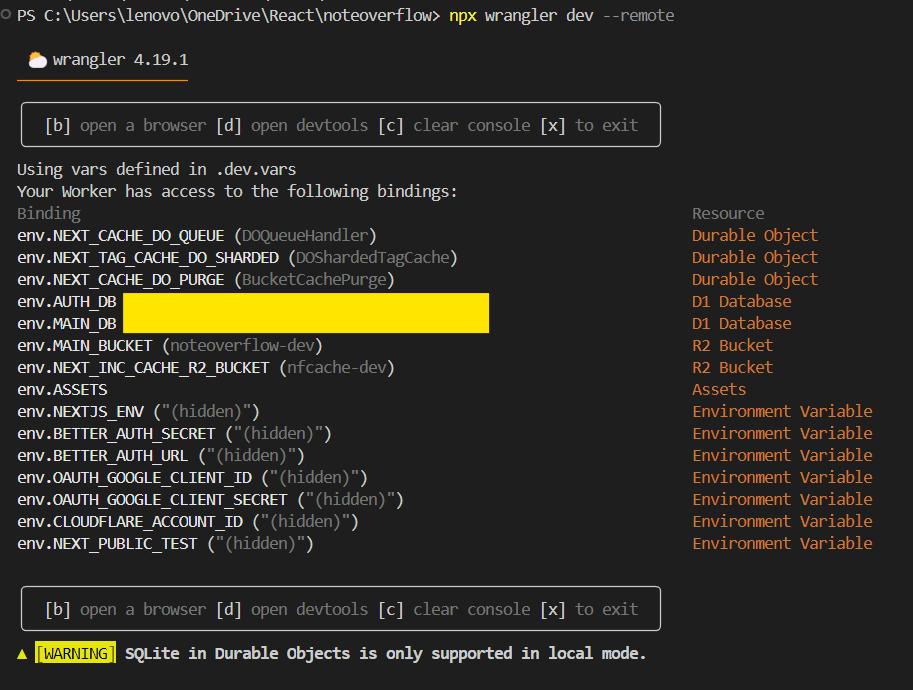This screenshot has height=690, width=913.
Task: Click '[d] open devtools' in top hint box
Action: click(292, 125)
